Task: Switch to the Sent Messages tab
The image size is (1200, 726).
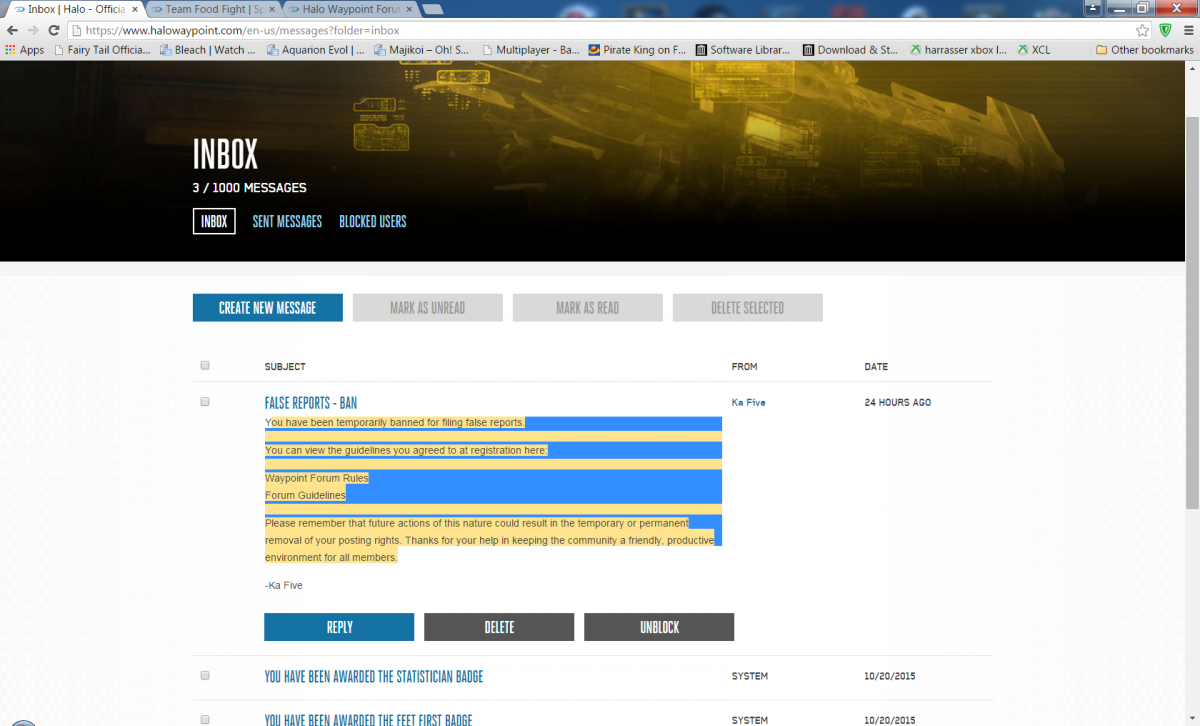Action: pos(287,222)
